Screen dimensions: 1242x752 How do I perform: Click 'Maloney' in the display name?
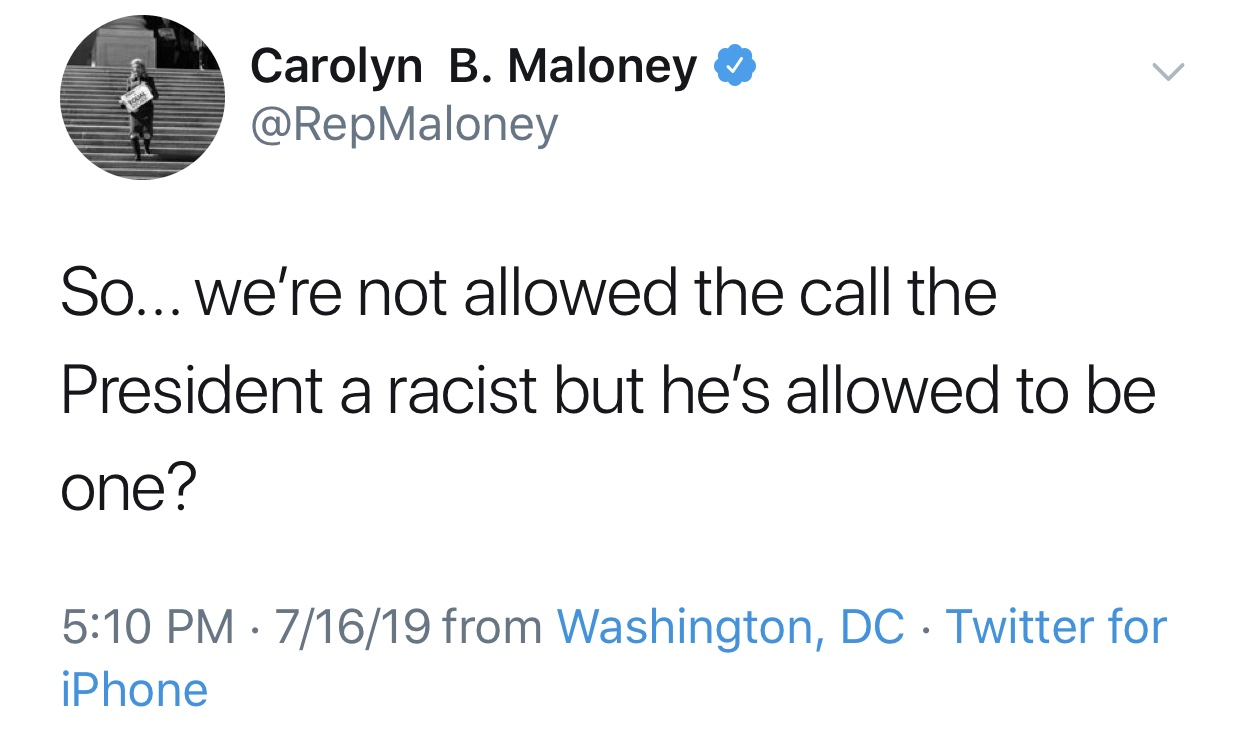pos(602,68)
